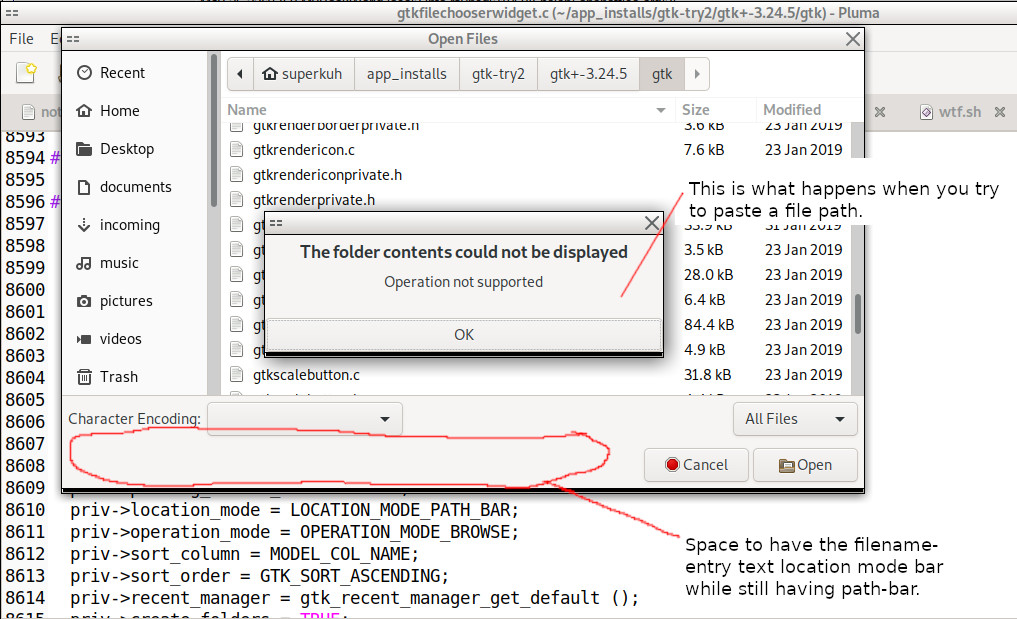Select music folder in sidebar

click(107, 263)
